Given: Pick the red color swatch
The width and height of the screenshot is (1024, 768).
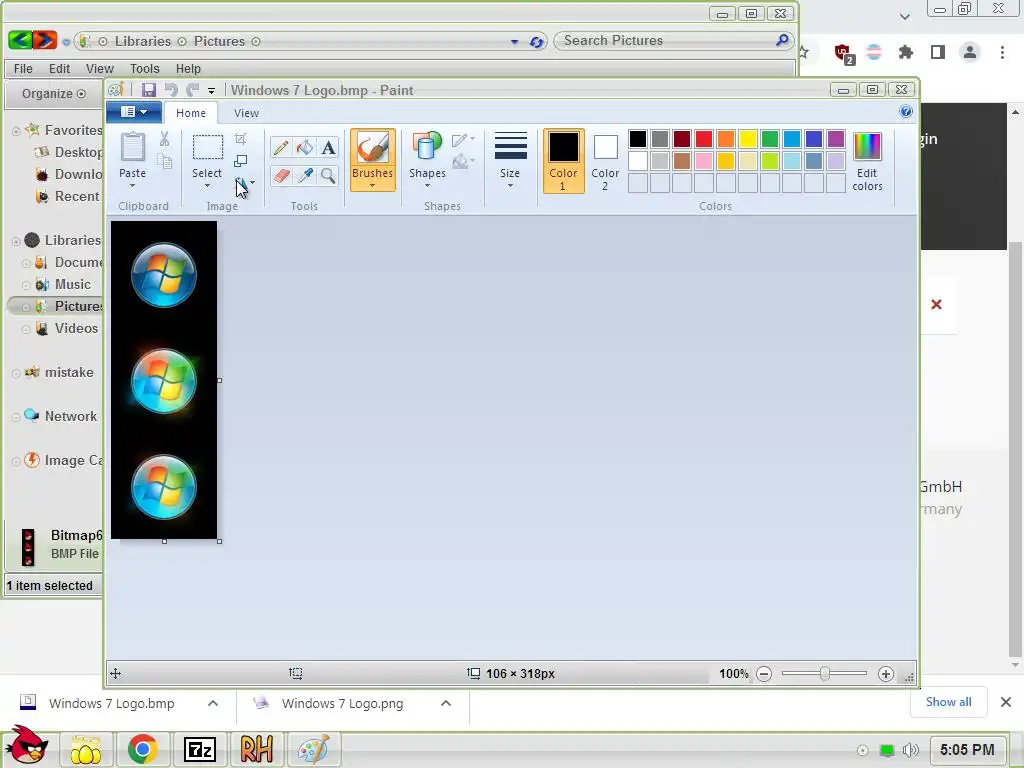Looking at the screenshot, I should pos(704,138).
